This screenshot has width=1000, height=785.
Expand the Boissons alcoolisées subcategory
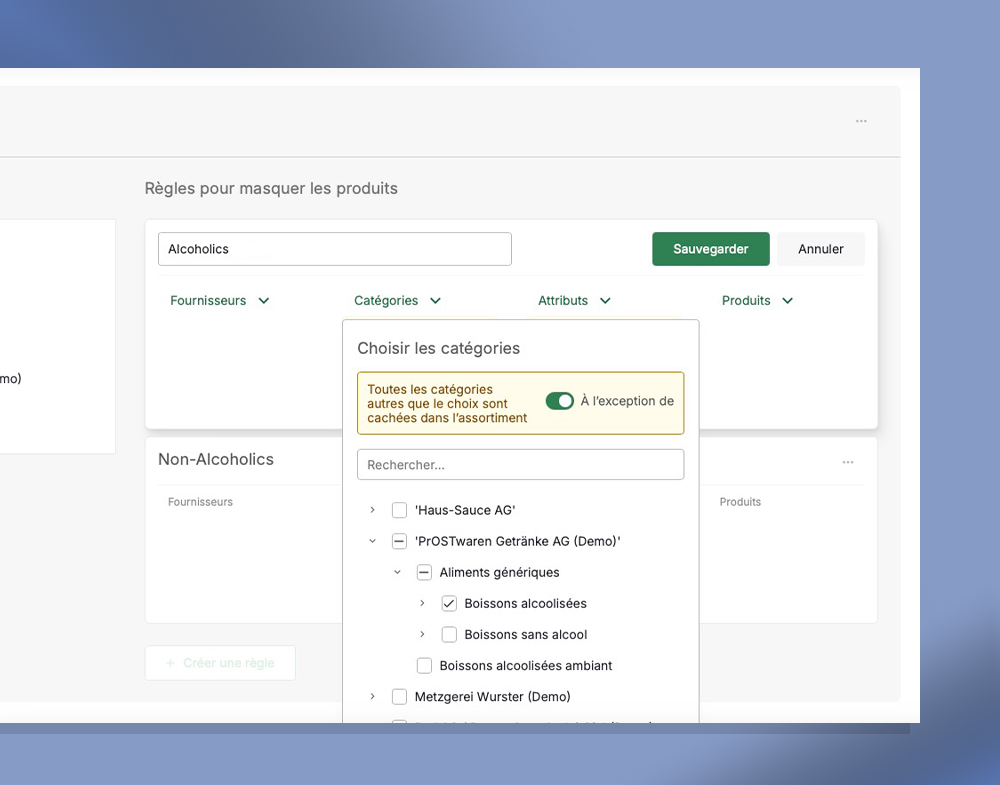(422, 604)
